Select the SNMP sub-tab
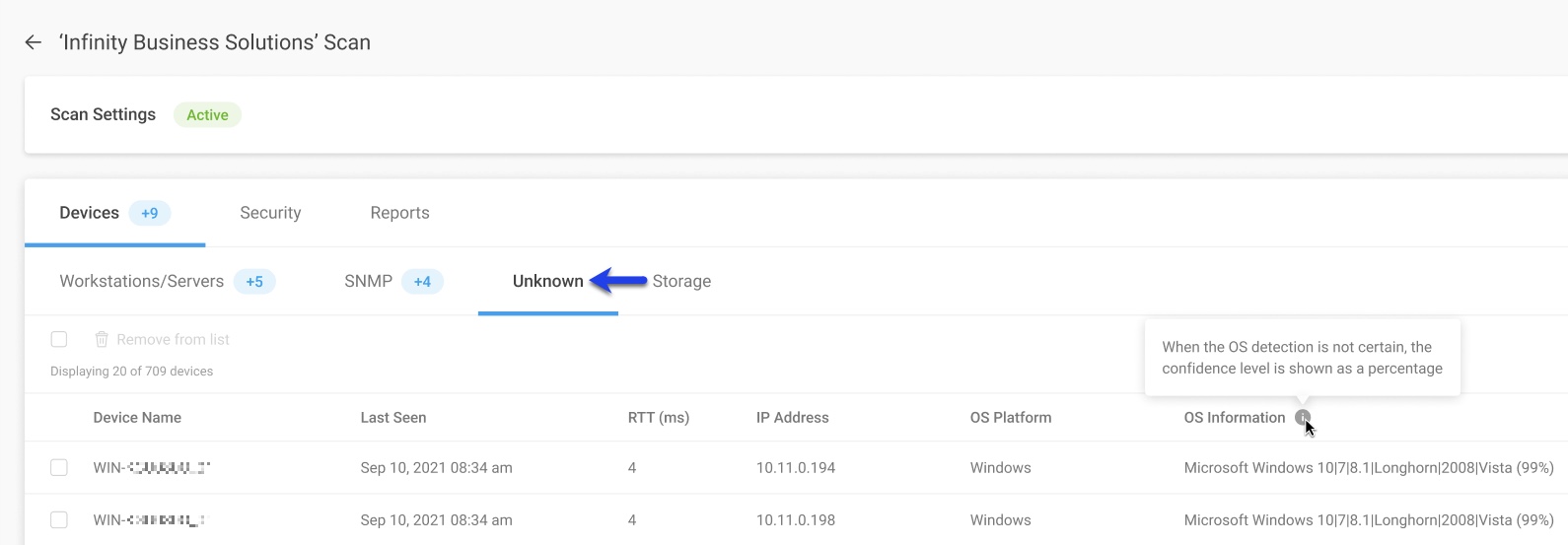Viewport: 1568px width, 545px height. pos(369,282)
